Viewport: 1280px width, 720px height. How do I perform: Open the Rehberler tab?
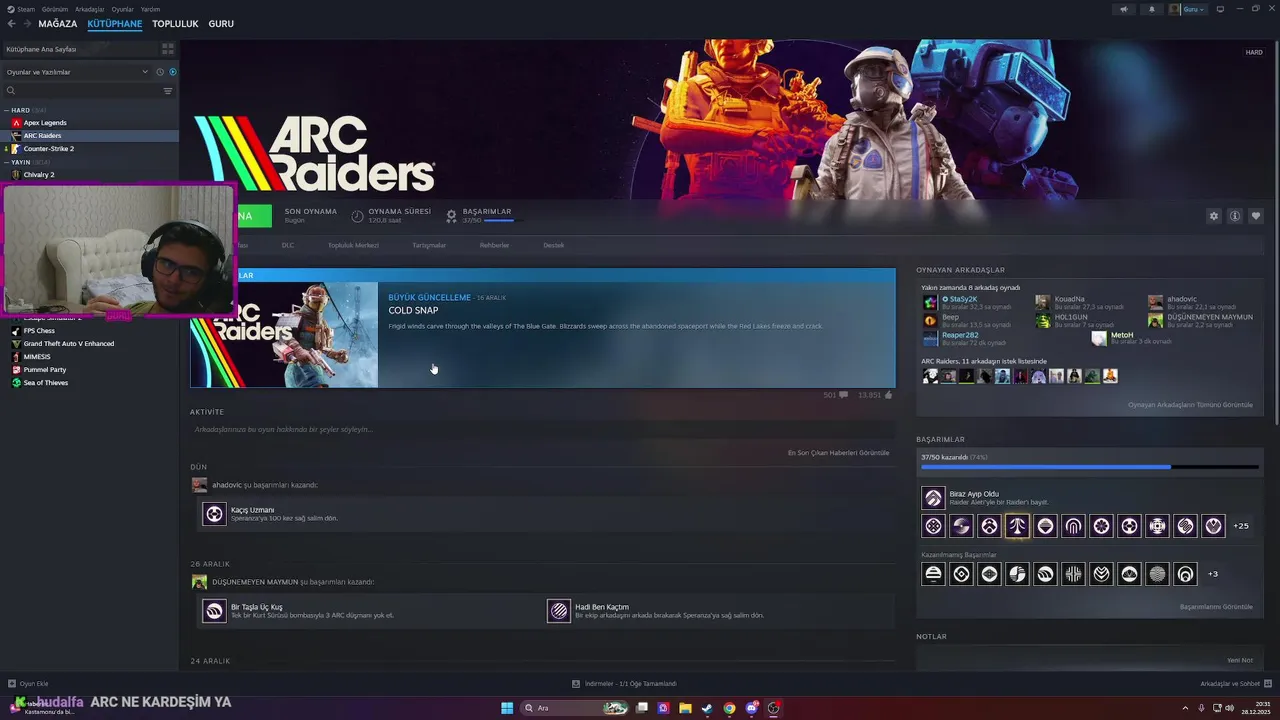pos(494,245)
